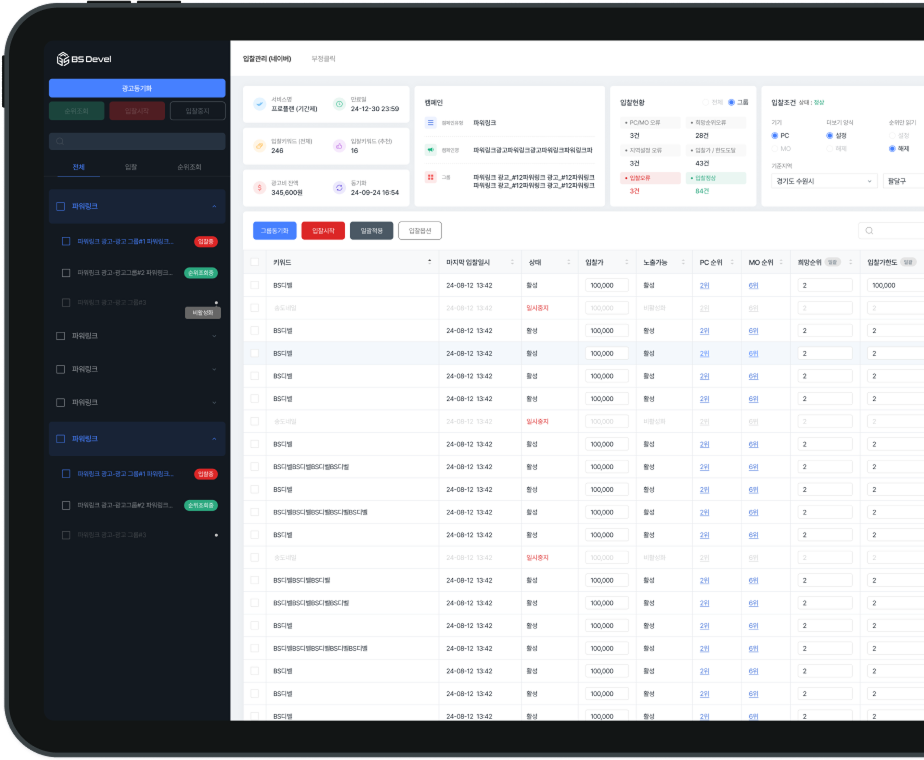Collapse the first 파워링크 campaign in sidebar

tap(214, 206)
